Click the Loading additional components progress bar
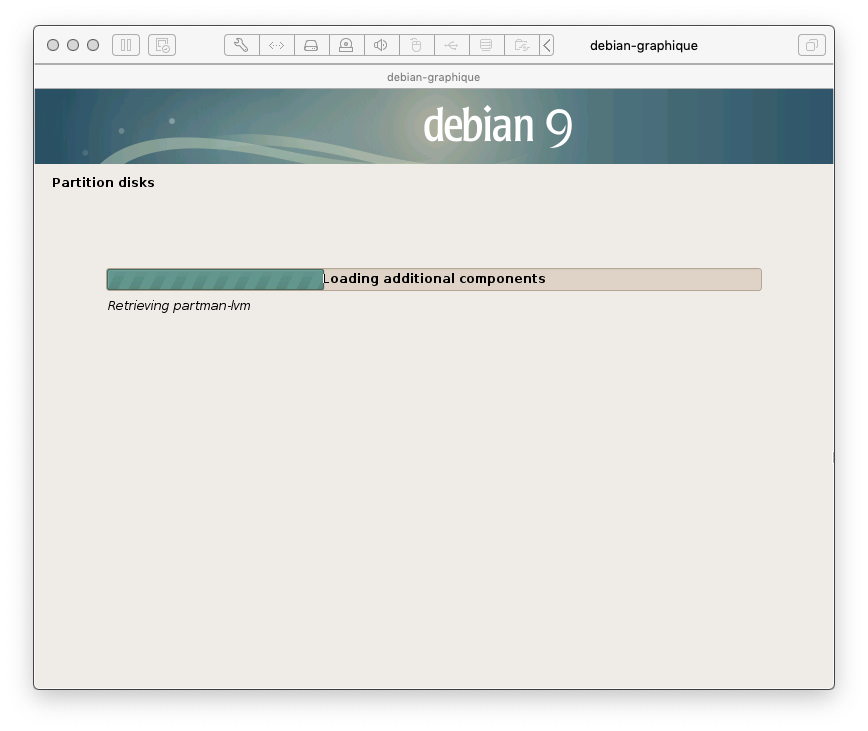This screenshot has height=731, width=868. click(x=434, y=279)
